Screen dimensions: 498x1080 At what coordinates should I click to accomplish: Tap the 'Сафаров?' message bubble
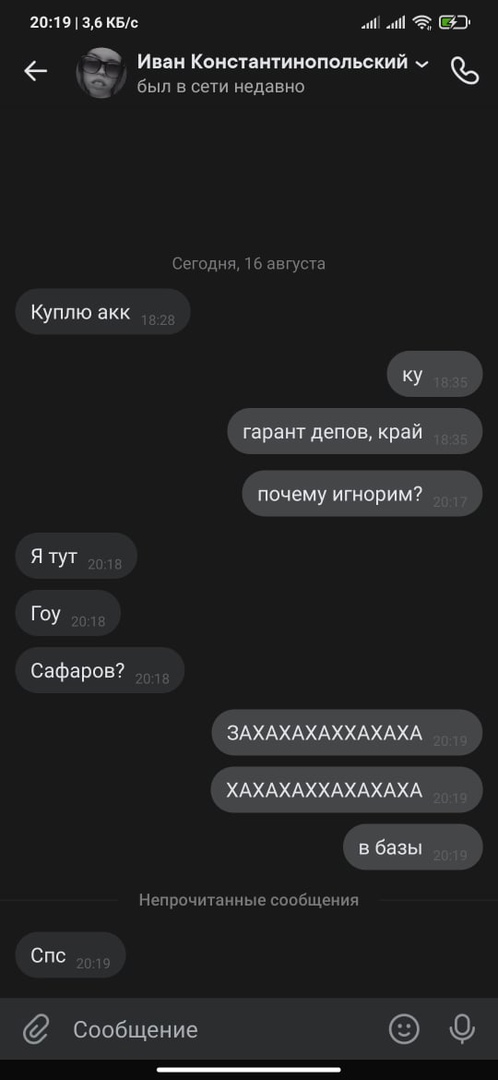coord(100,670)
